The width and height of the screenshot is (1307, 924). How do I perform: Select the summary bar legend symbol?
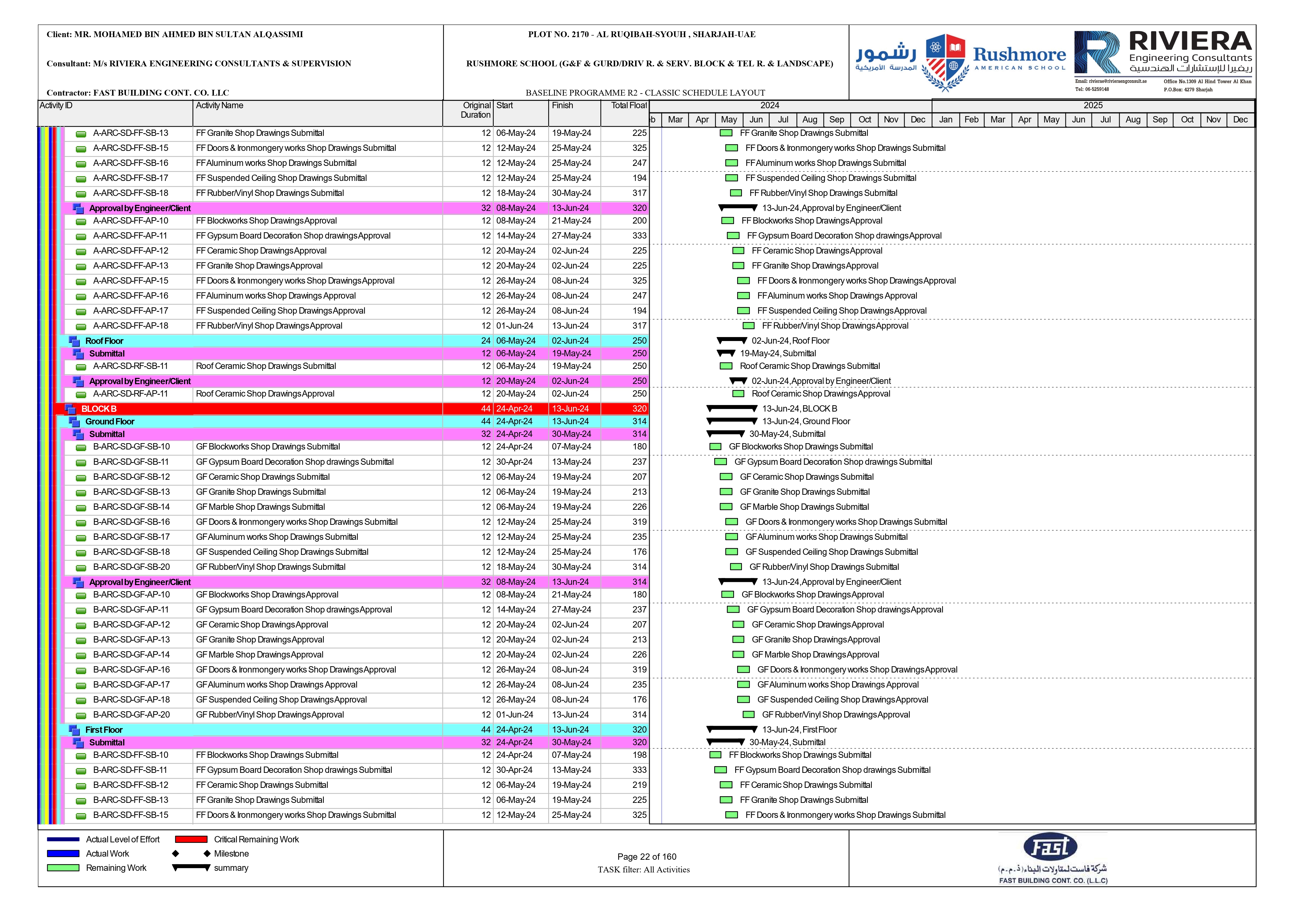pyautogui.click(x=191, y=868)
